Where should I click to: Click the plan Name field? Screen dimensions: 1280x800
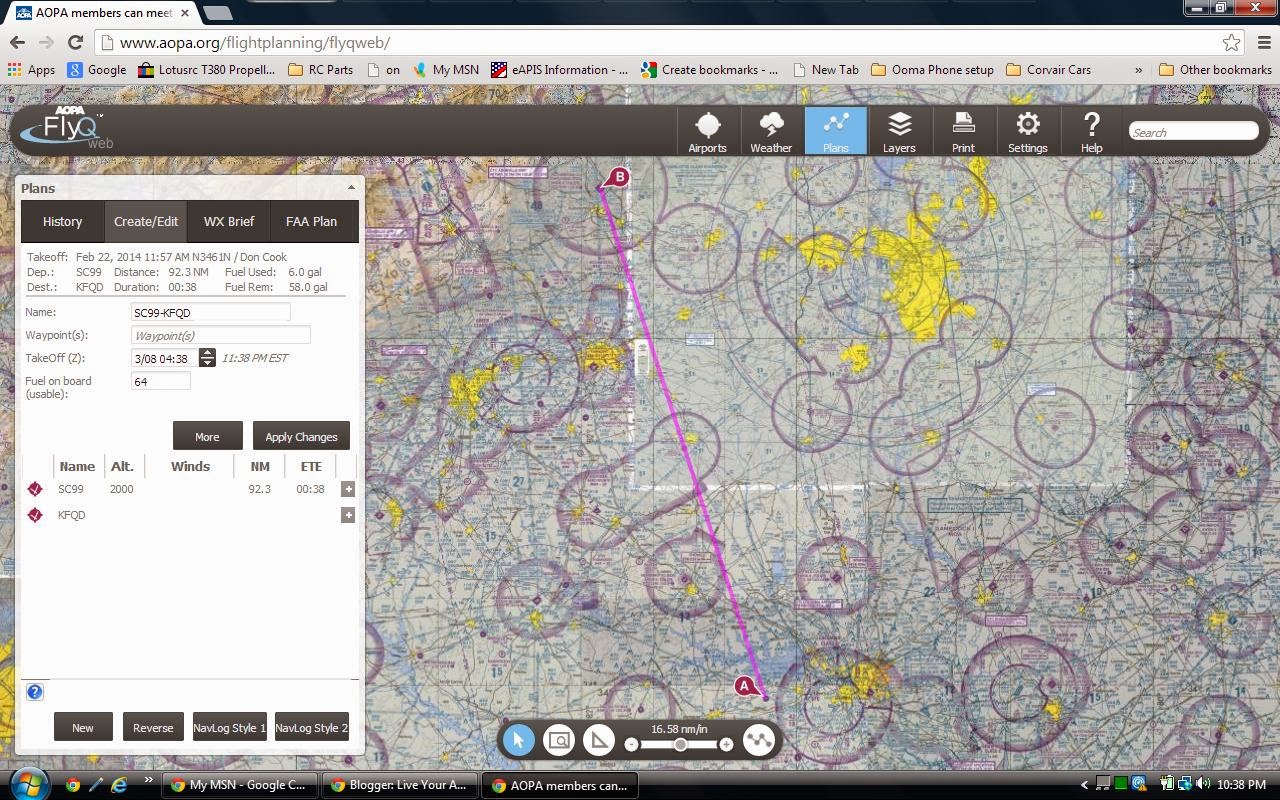pos(210,312)
